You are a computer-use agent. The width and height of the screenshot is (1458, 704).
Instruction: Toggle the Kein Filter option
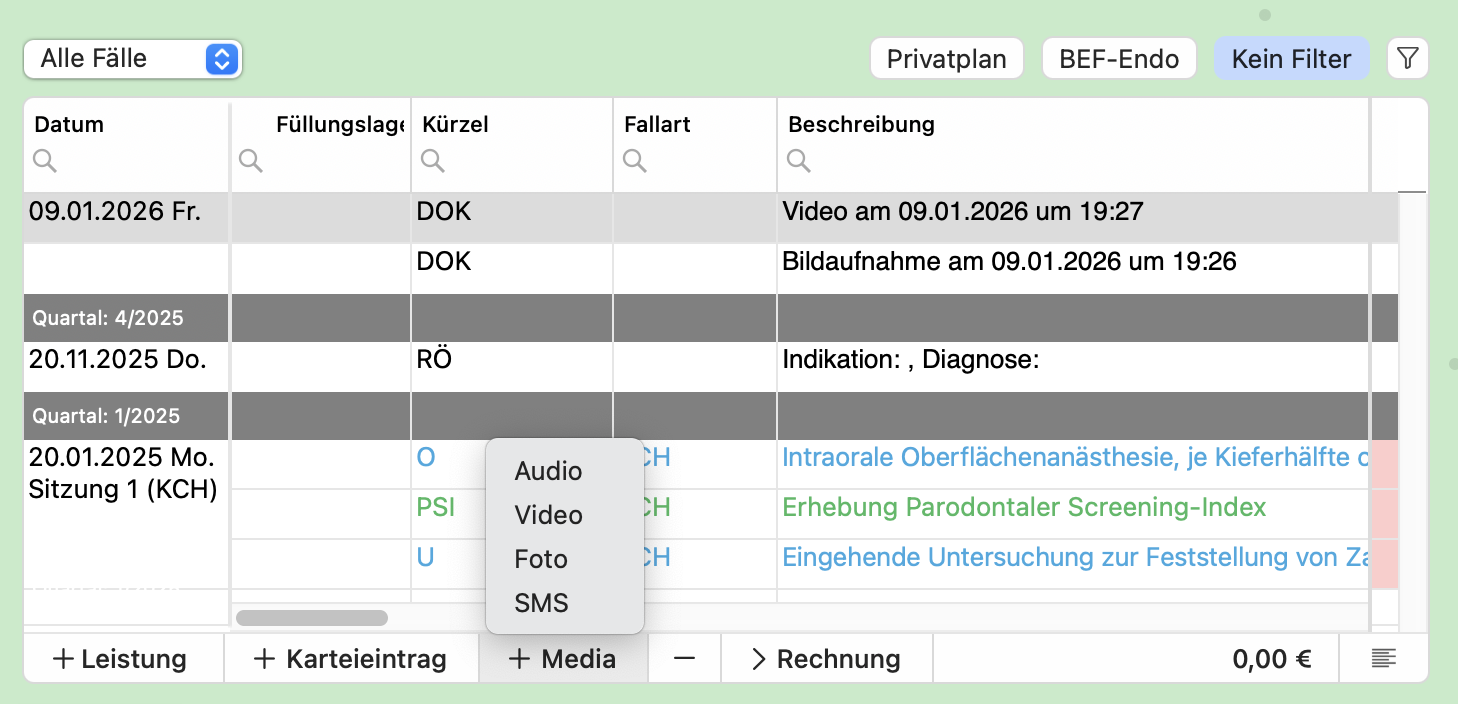pyautogui.click(x=1290, y=59)
